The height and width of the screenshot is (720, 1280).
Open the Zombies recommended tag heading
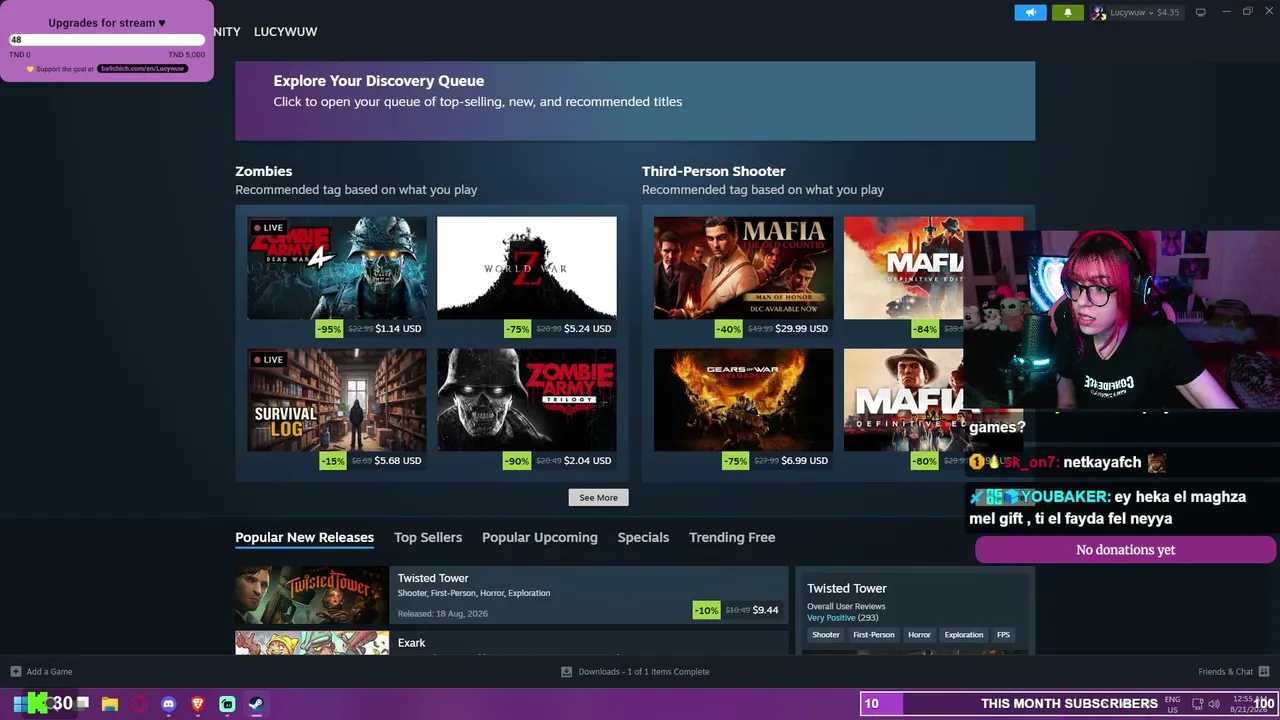(264, 171)
